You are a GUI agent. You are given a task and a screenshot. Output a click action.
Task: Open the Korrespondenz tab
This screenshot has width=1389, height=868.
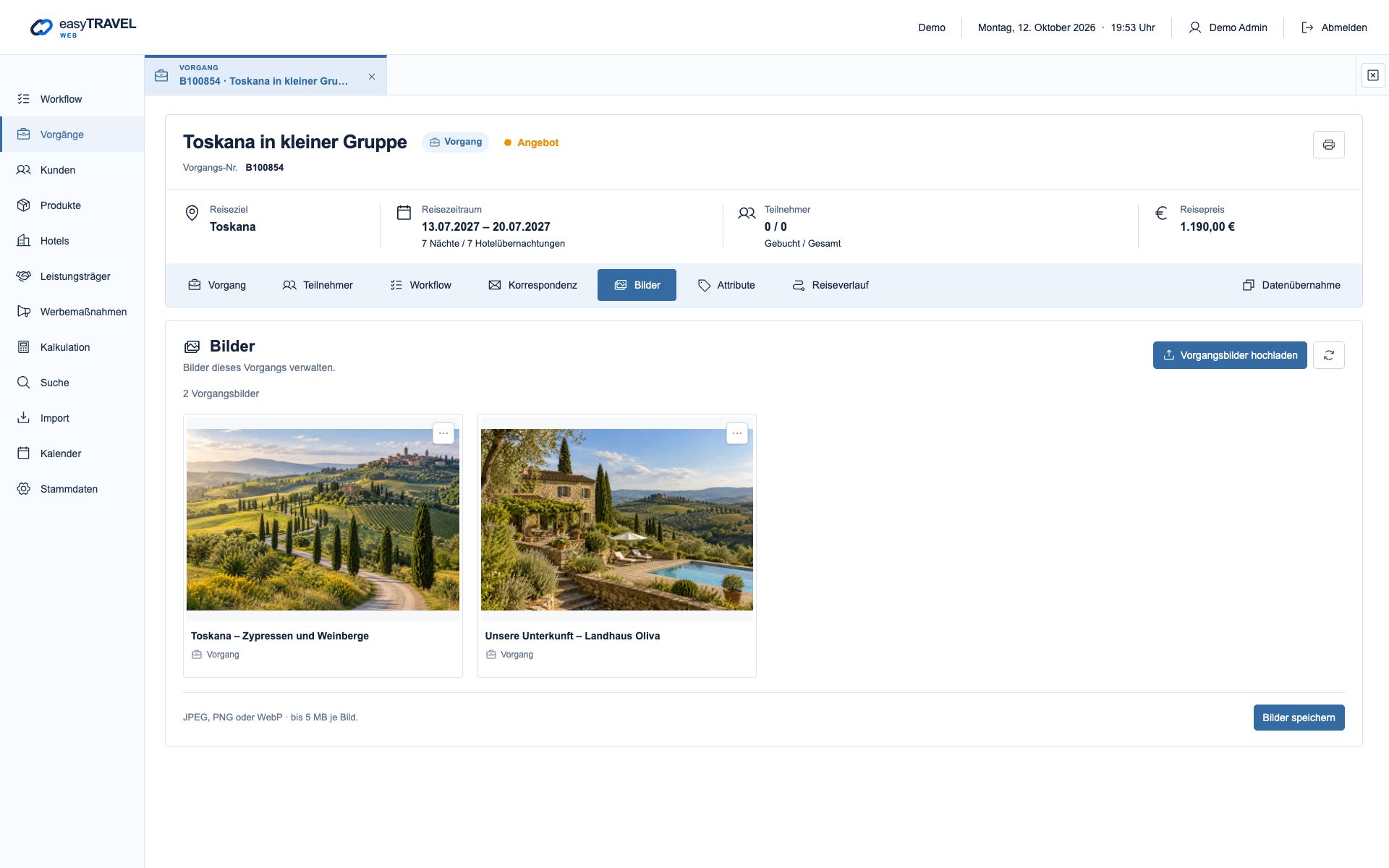pyautogui.click(x=532, y=285)
